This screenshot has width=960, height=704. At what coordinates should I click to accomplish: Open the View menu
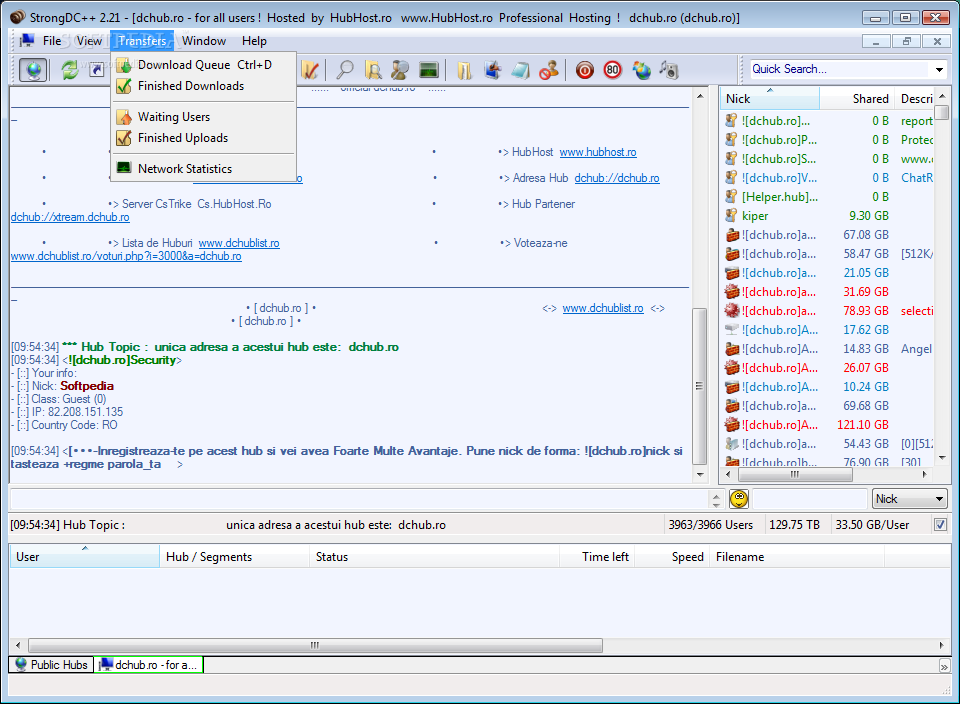pyautogui.click(x=89, y=41)
